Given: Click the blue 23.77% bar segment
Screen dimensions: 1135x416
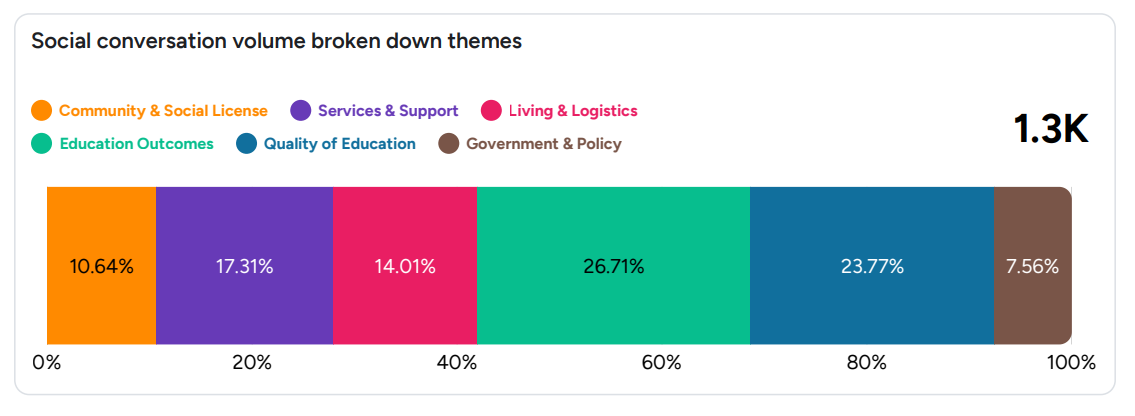Looking at the screenshot, I should (x=871, y=266).
